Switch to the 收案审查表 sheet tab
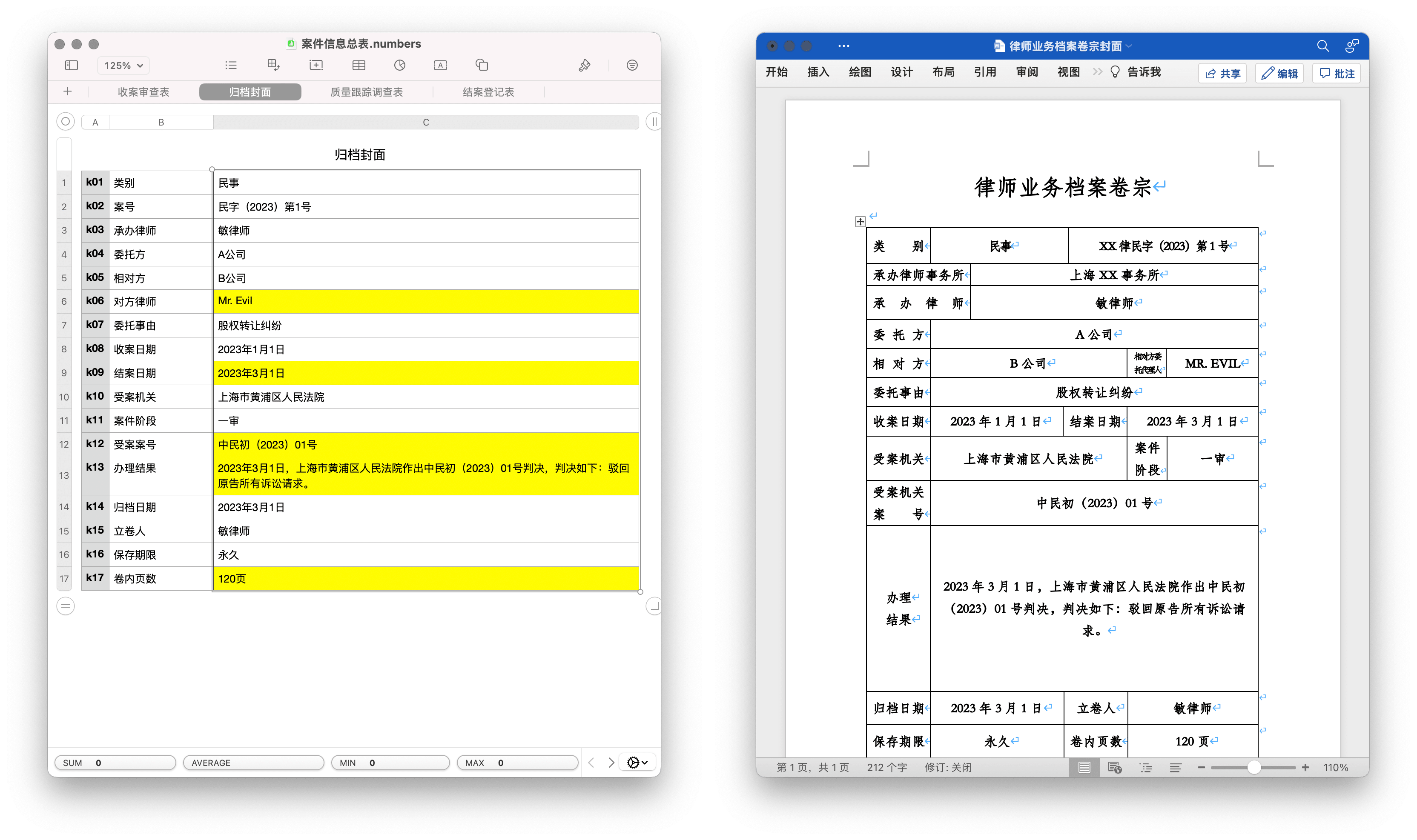 [x=143, y=91]
